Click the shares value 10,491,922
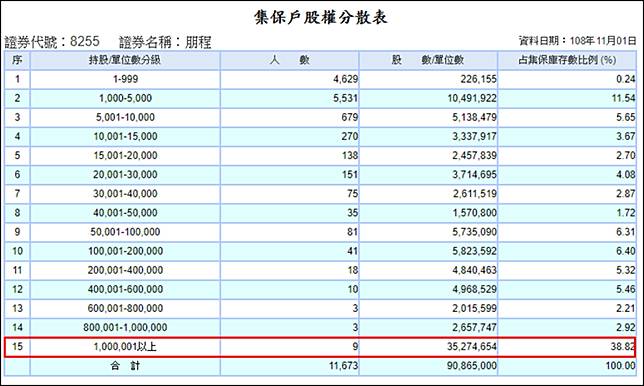 (472, 98)
